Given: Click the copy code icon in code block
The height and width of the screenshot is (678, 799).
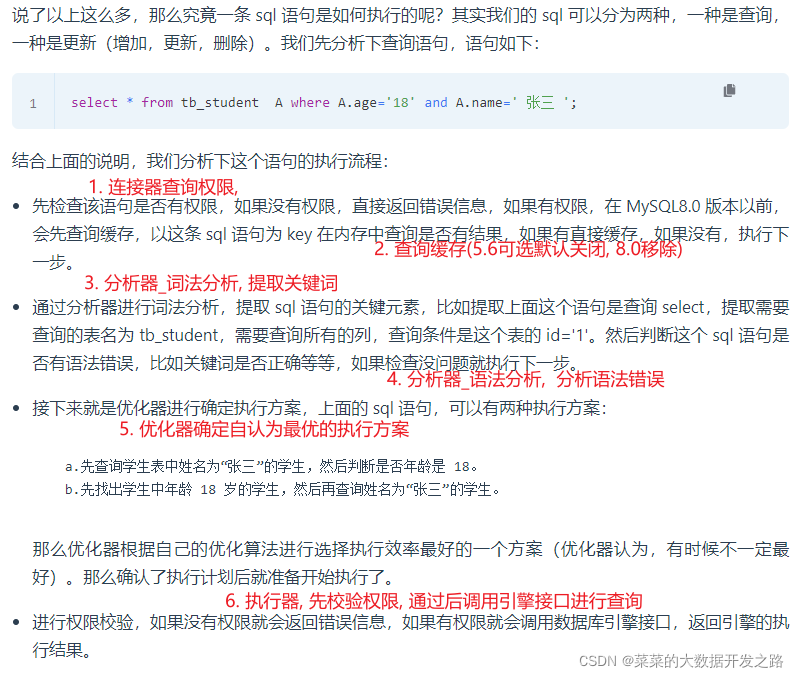Looking at the screenshot, I should [729, 91].
